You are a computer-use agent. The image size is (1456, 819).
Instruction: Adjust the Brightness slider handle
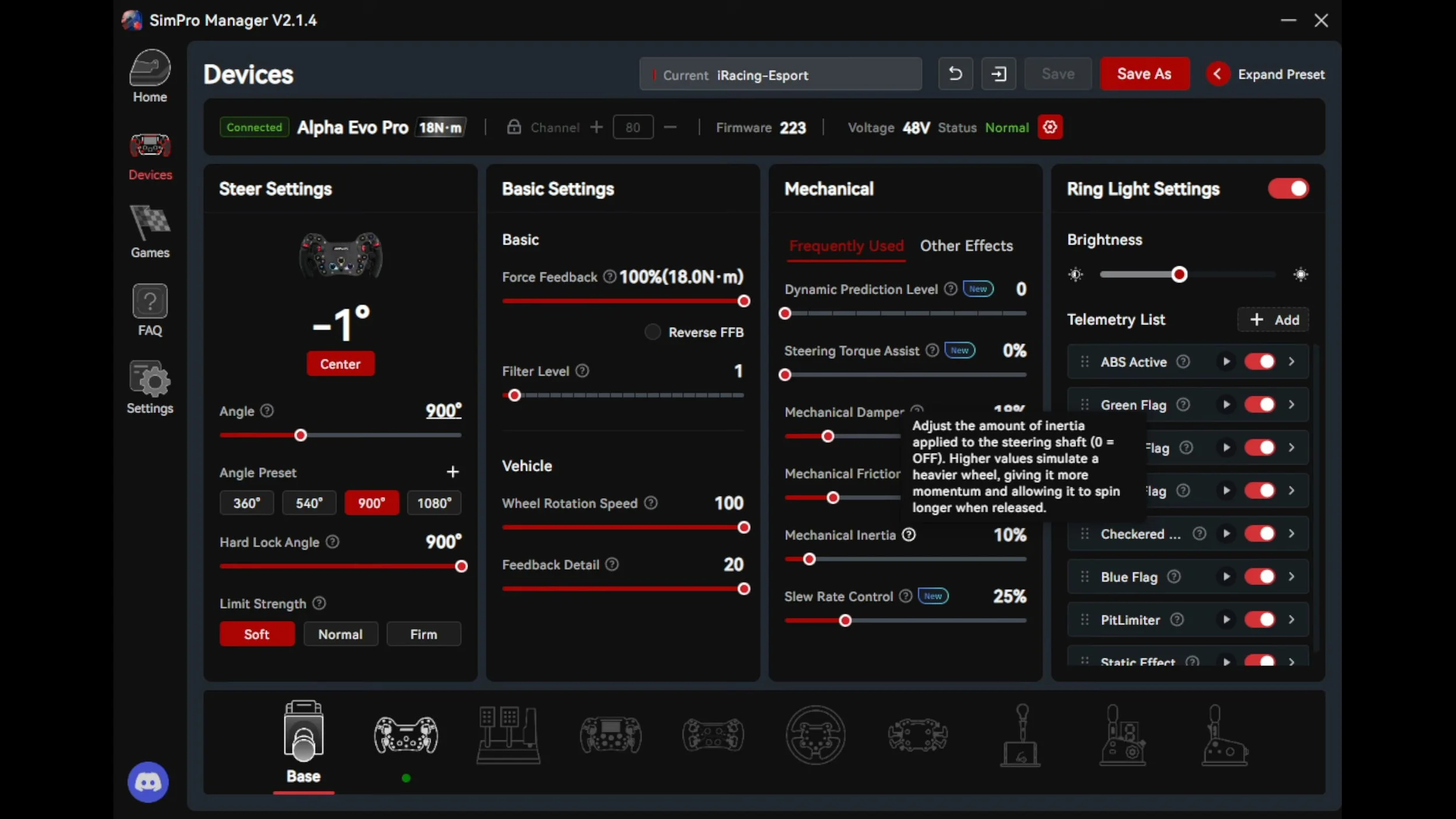click(1179, 274)
